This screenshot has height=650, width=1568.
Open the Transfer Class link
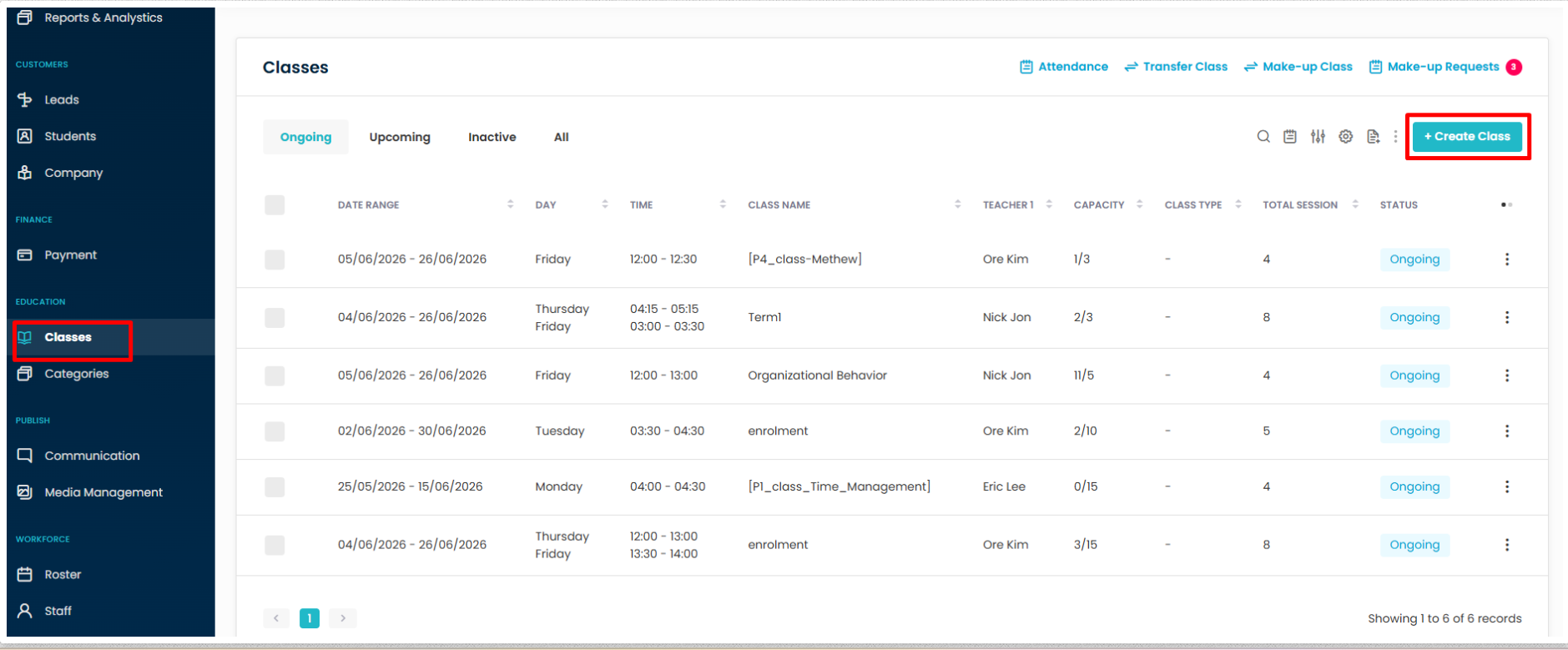(1176, 67)
